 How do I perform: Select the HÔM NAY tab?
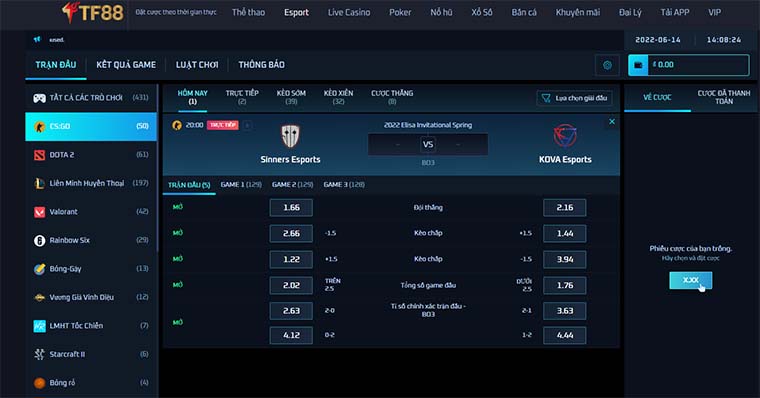click(192, 97)
